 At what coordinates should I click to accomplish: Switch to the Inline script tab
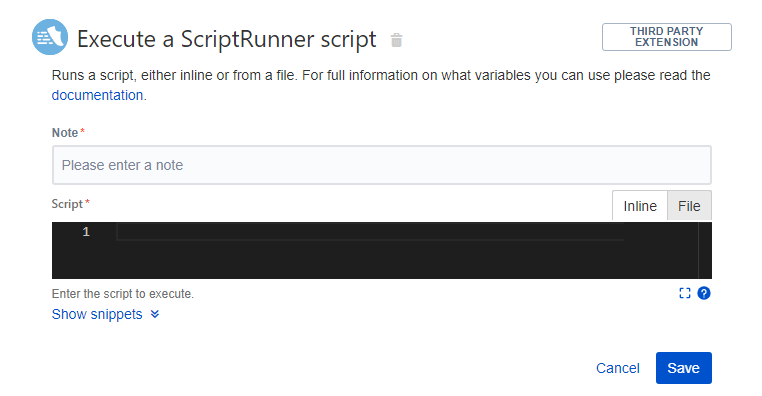pos(640,206)
